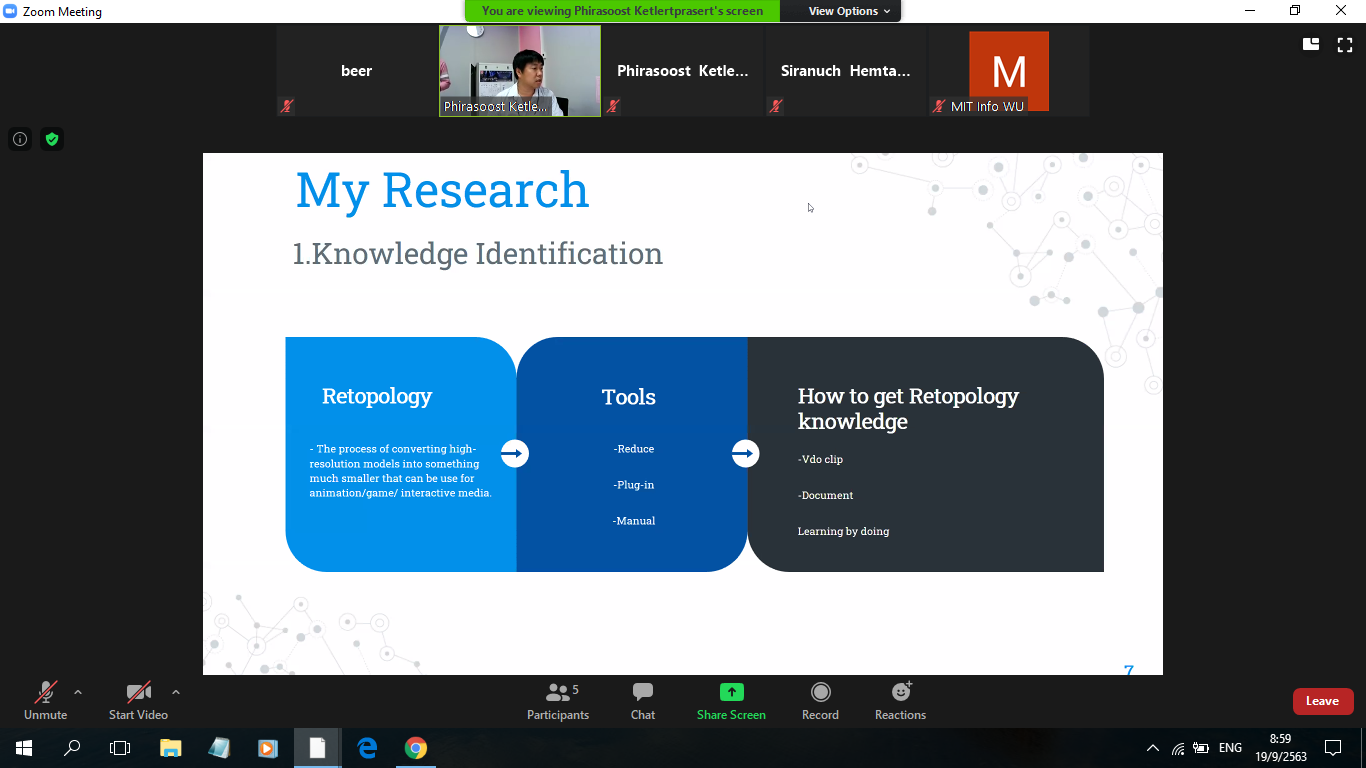Open the Chat panel
Screen dimensions: 1366x768
[x=643, y=701]
